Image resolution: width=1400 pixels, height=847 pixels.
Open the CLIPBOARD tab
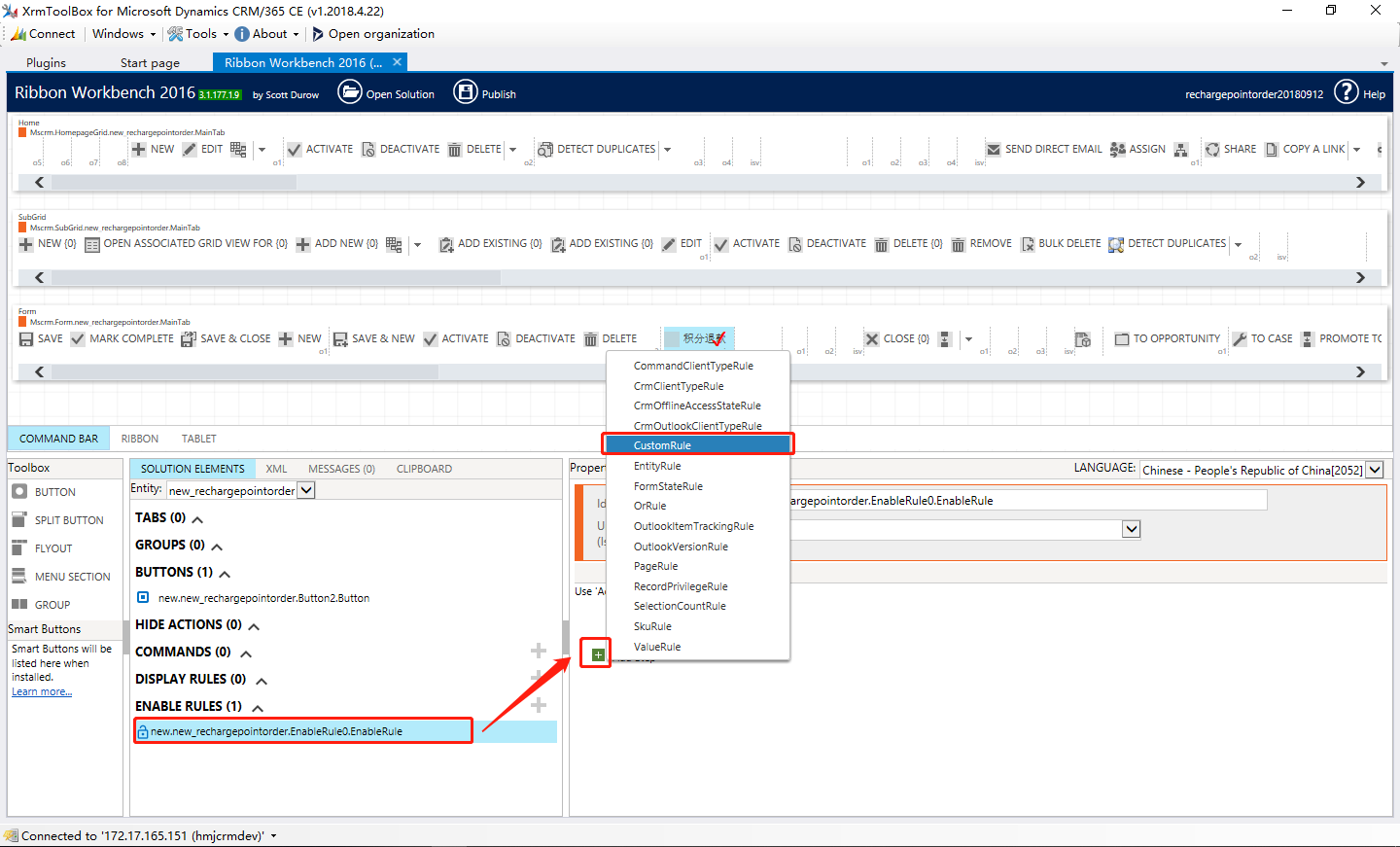tap(424, 469)
